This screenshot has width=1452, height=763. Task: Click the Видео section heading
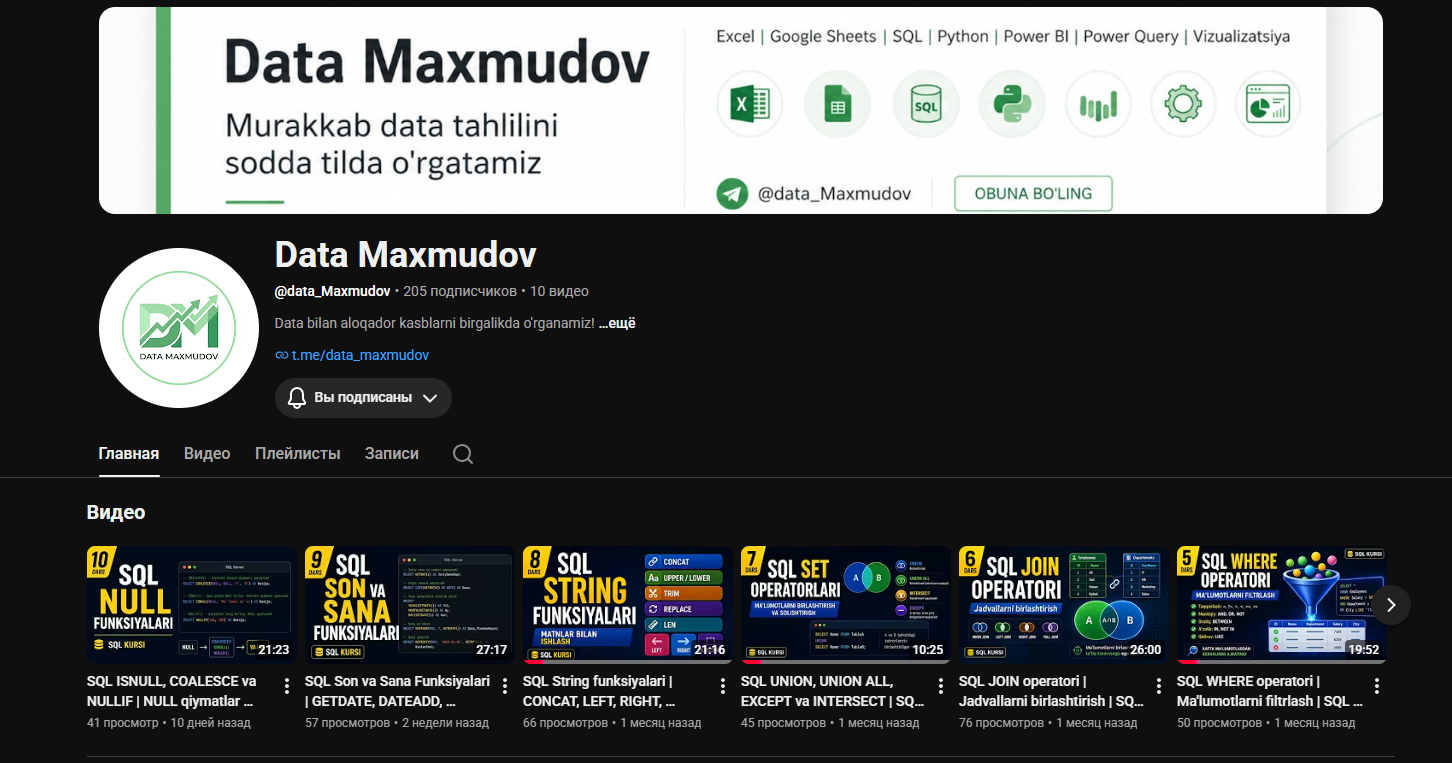tap(116, 512)
